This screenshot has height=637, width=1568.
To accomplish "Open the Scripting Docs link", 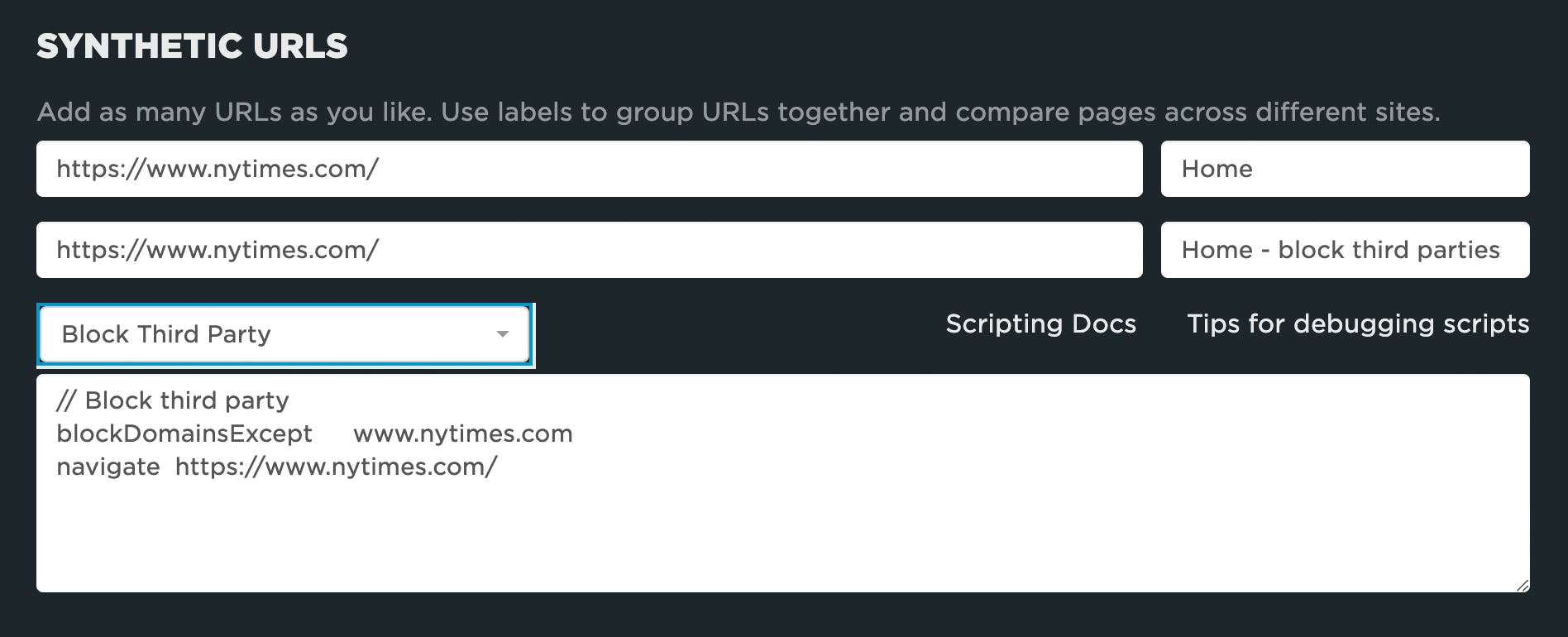I will pyautogui.click(x=1040, y=323).
